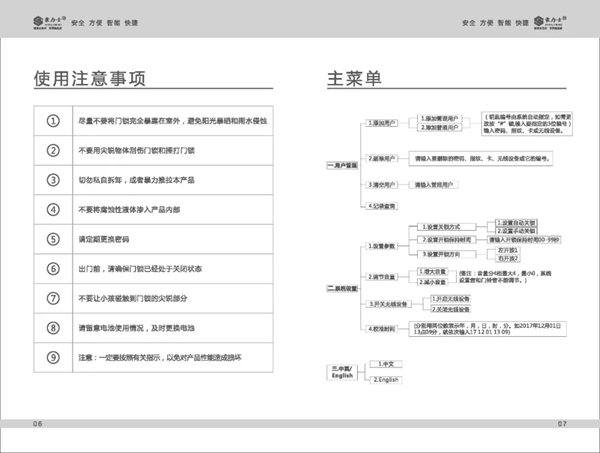Select the 2.调节音量 node
600x453 pixels.
[382, 277]
